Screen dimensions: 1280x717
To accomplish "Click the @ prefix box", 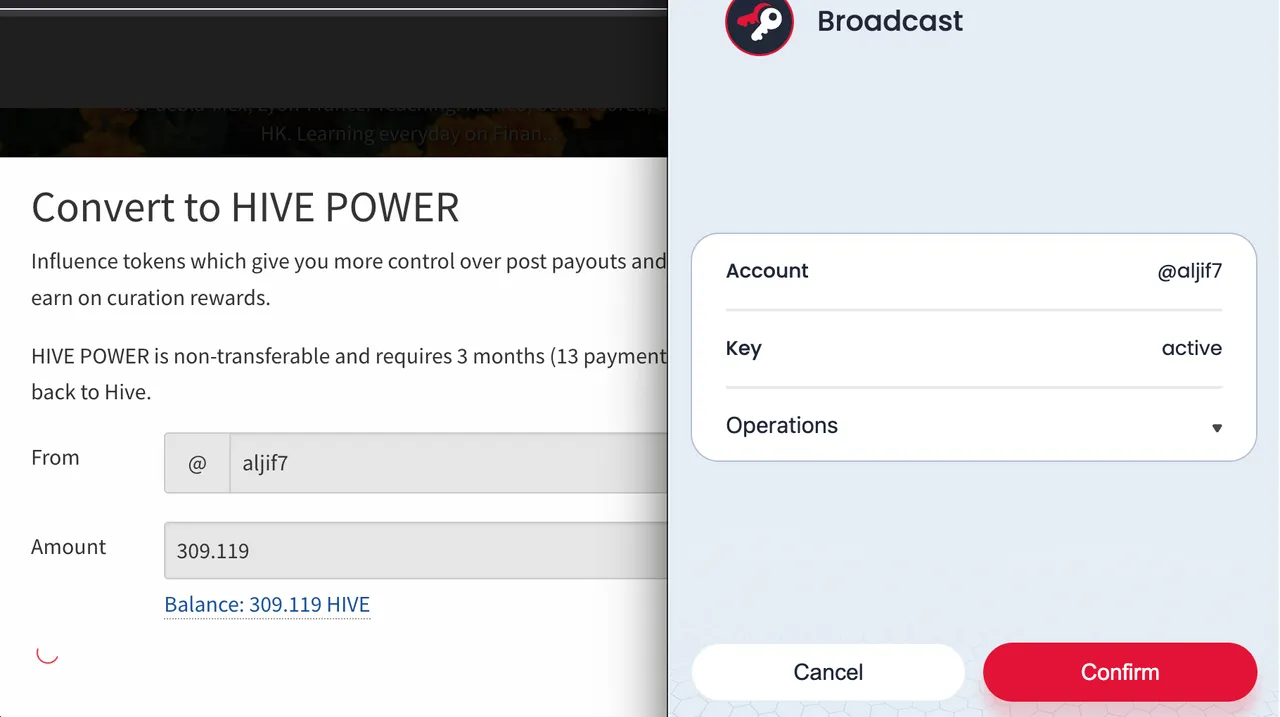I will tap(197, 463).
